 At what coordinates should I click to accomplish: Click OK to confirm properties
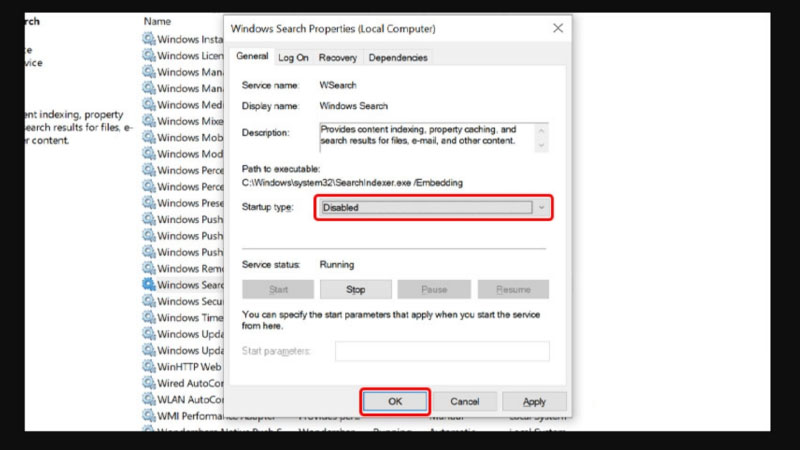pyautogui.click(x=395, y=401)
